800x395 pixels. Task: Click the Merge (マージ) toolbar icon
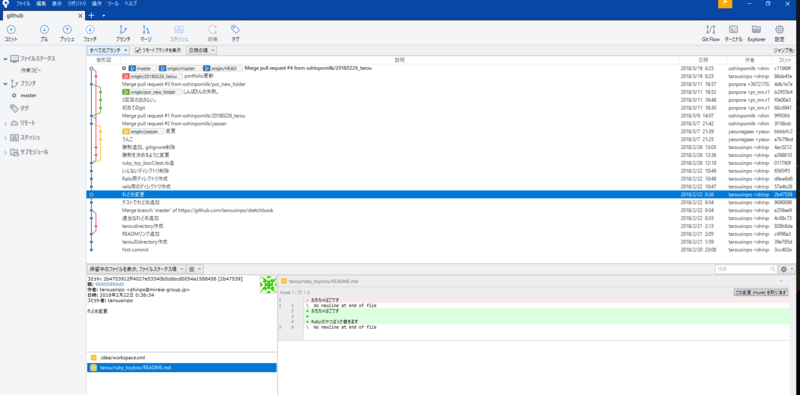[x=146, y=30]
